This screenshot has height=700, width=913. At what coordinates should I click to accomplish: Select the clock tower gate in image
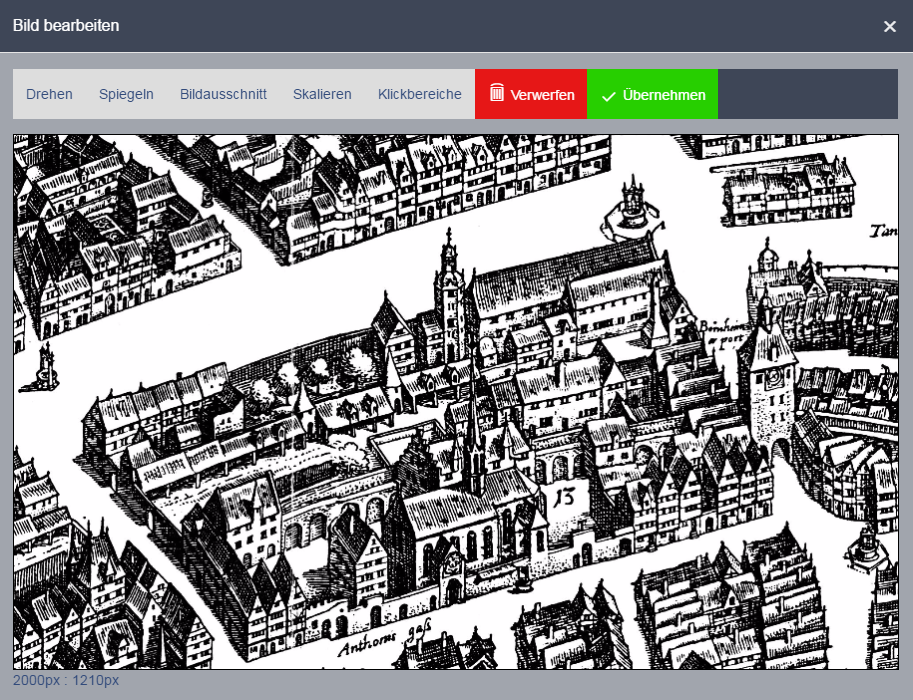(x=770, y=385)
